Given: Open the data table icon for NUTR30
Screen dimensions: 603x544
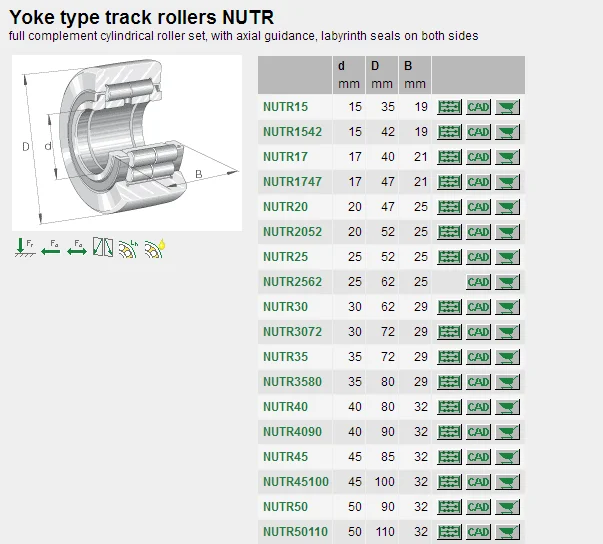Looking at the screenshot, I should 449,307.
